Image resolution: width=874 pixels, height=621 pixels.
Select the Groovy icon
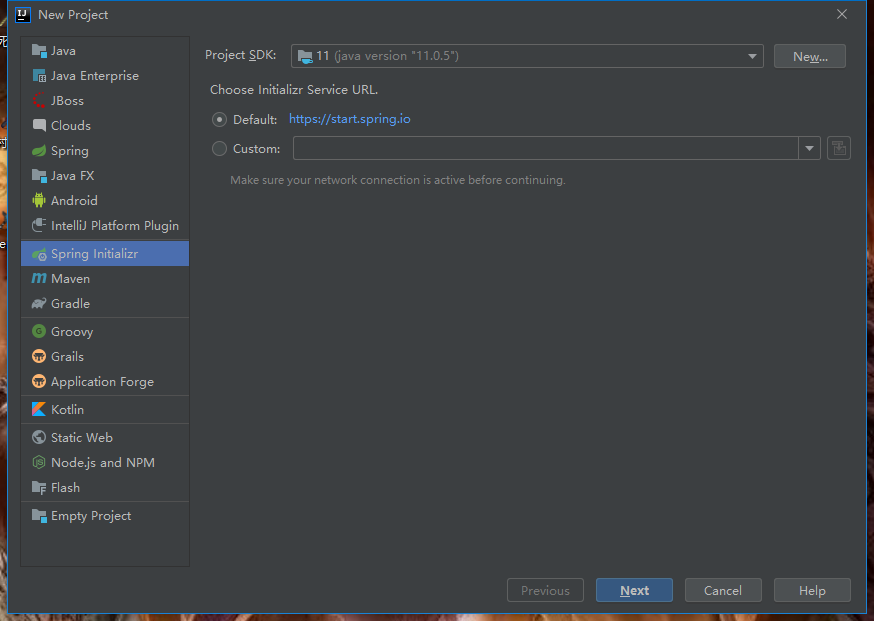[x=39, y=331]
